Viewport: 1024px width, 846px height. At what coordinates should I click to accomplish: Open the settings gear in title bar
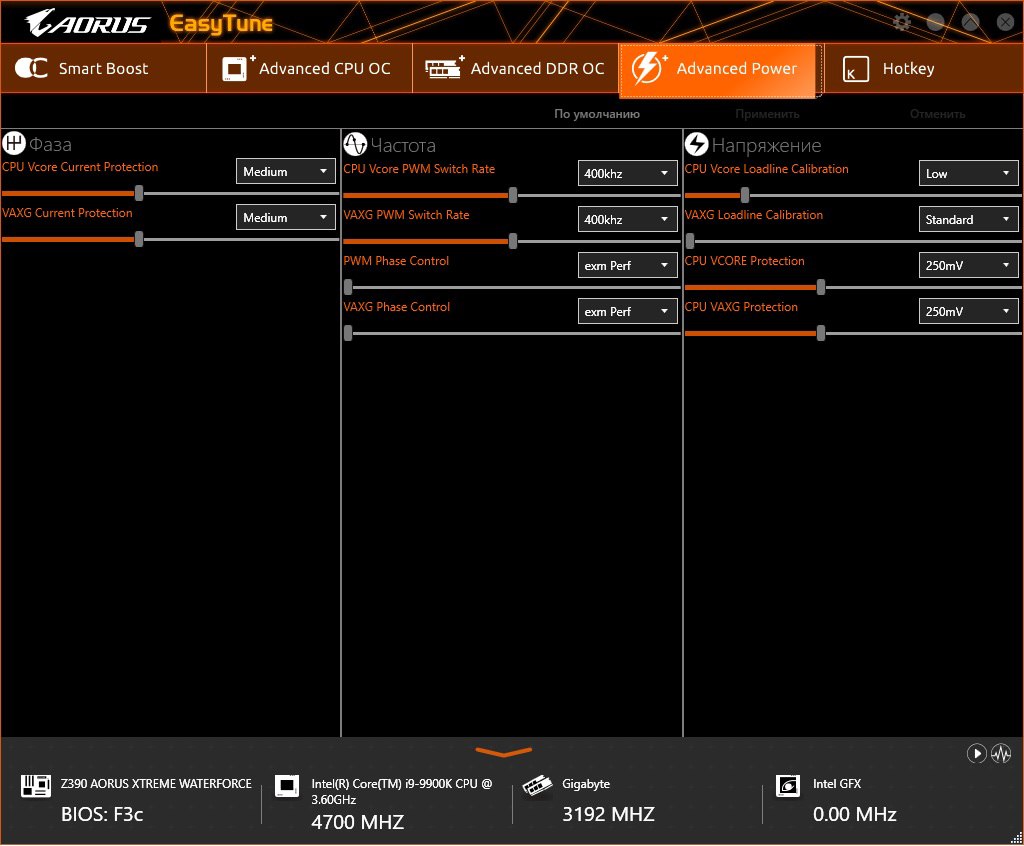(x=902, y=22)
